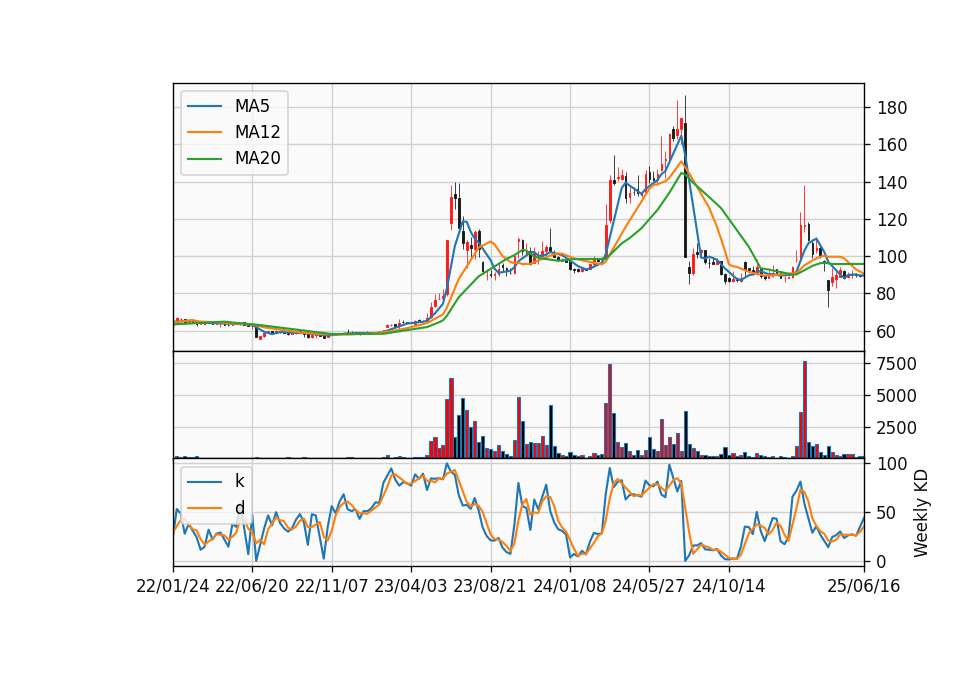Click the d legend label

[x=239, y=508]
